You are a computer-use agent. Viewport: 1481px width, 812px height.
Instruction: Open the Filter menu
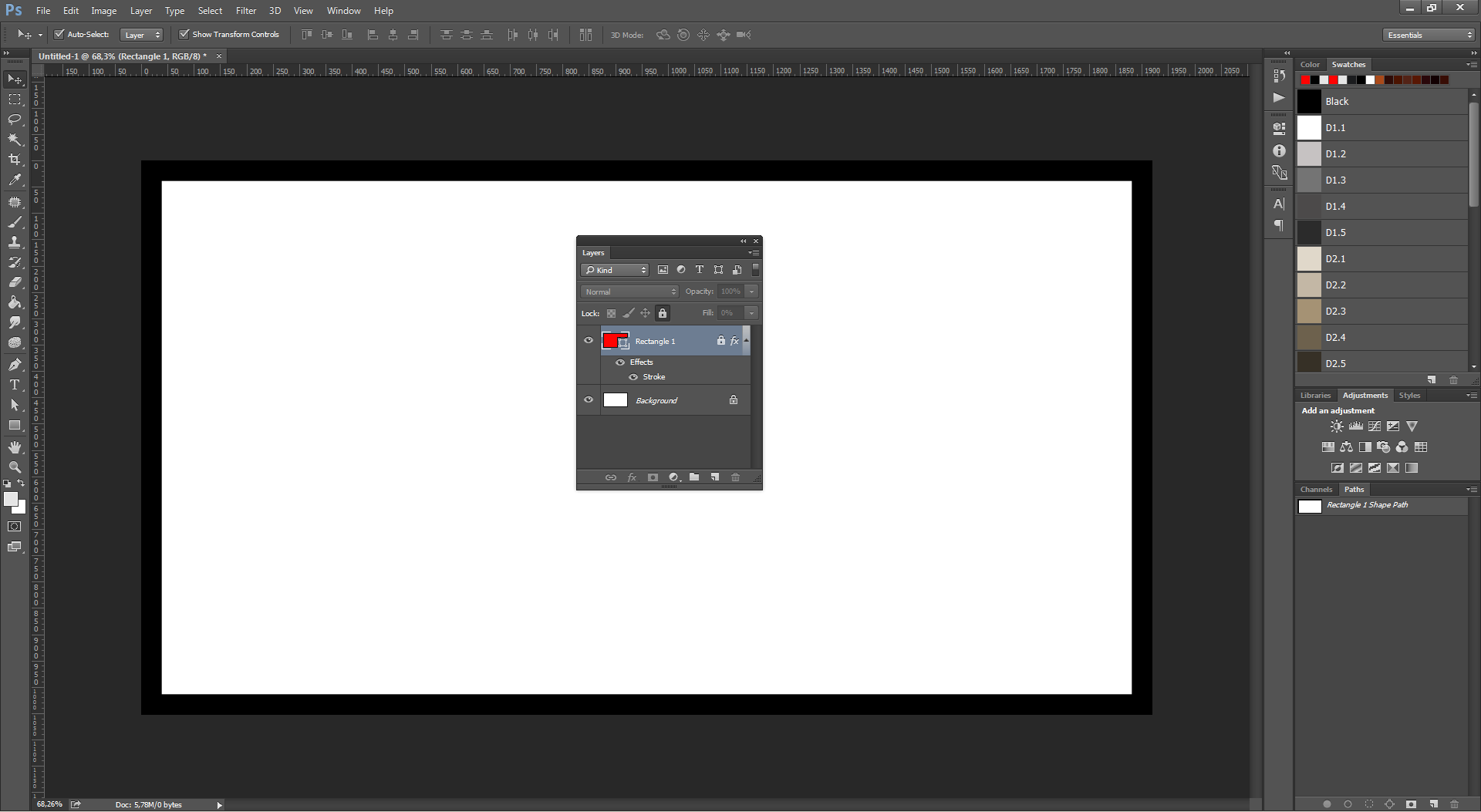click(x=246, y=11)
